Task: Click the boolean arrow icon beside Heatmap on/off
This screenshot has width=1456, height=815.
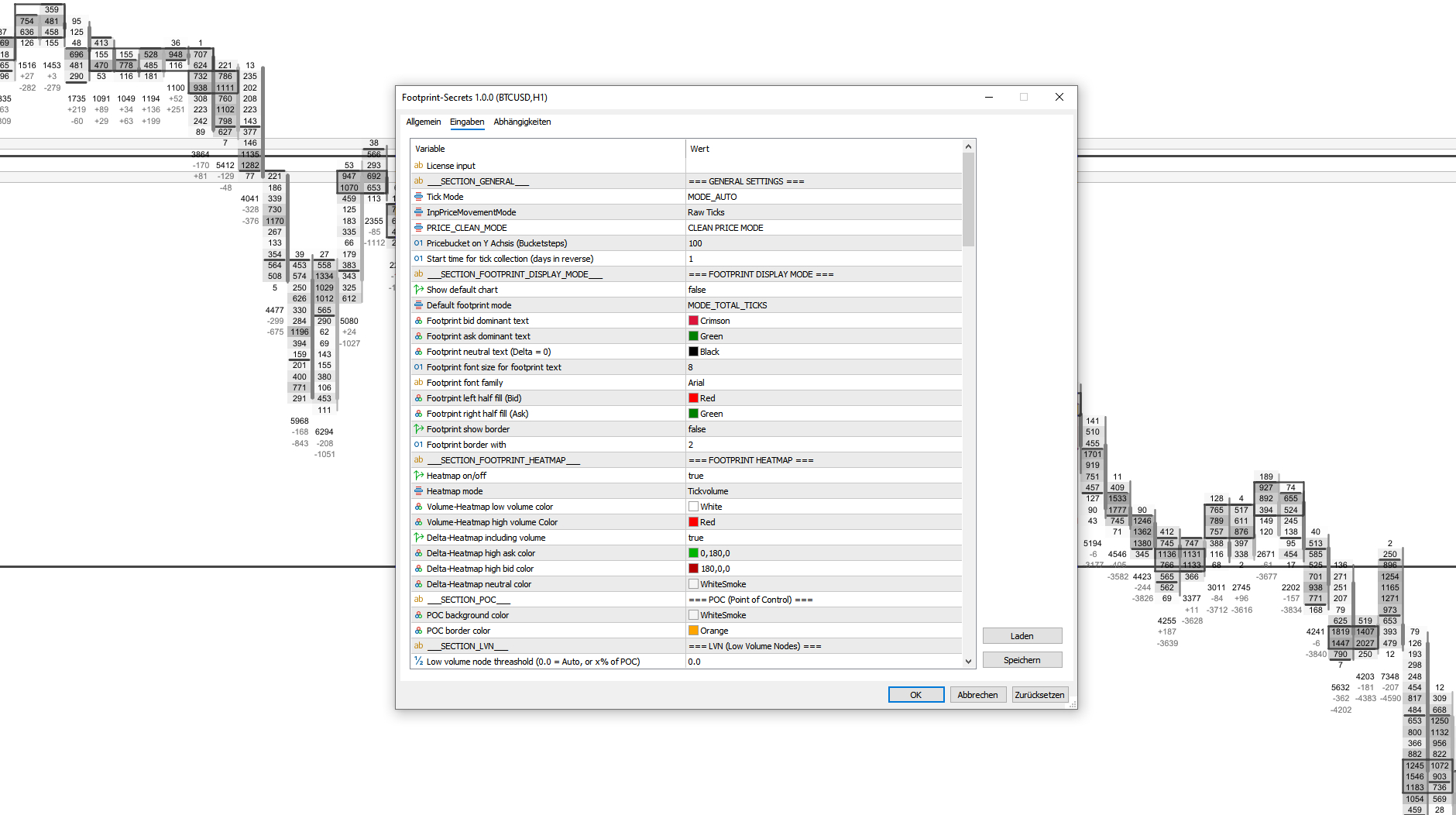Action: point(418,476)
